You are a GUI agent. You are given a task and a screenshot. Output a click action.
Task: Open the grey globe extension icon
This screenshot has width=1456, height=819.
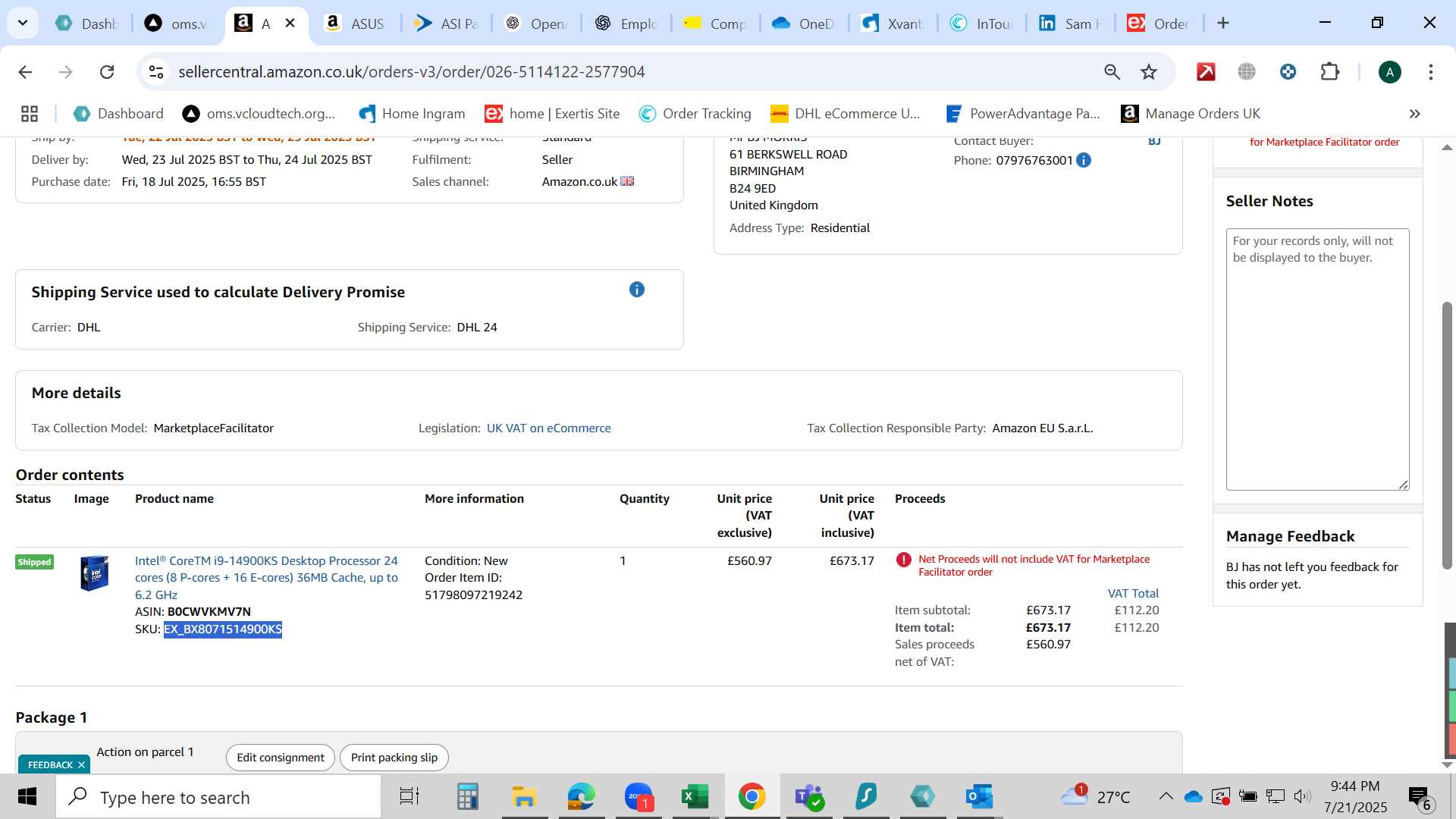(1247, 72)
